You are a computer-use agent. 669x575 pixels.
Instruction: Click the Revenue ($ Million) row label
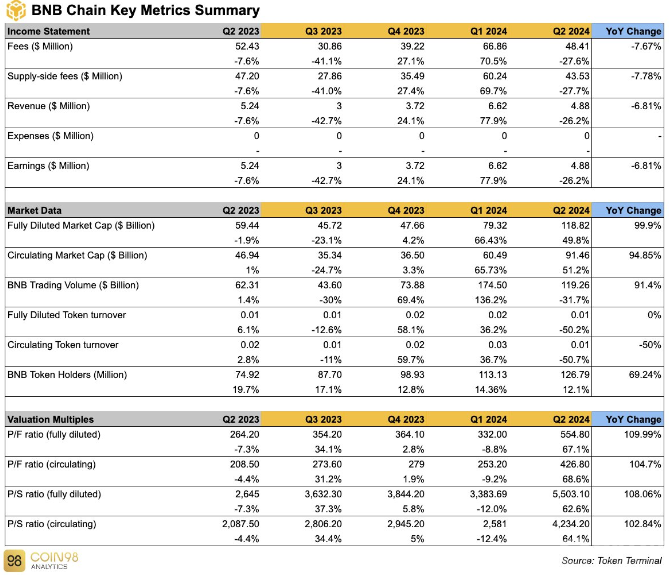click(x=49, y=106)
